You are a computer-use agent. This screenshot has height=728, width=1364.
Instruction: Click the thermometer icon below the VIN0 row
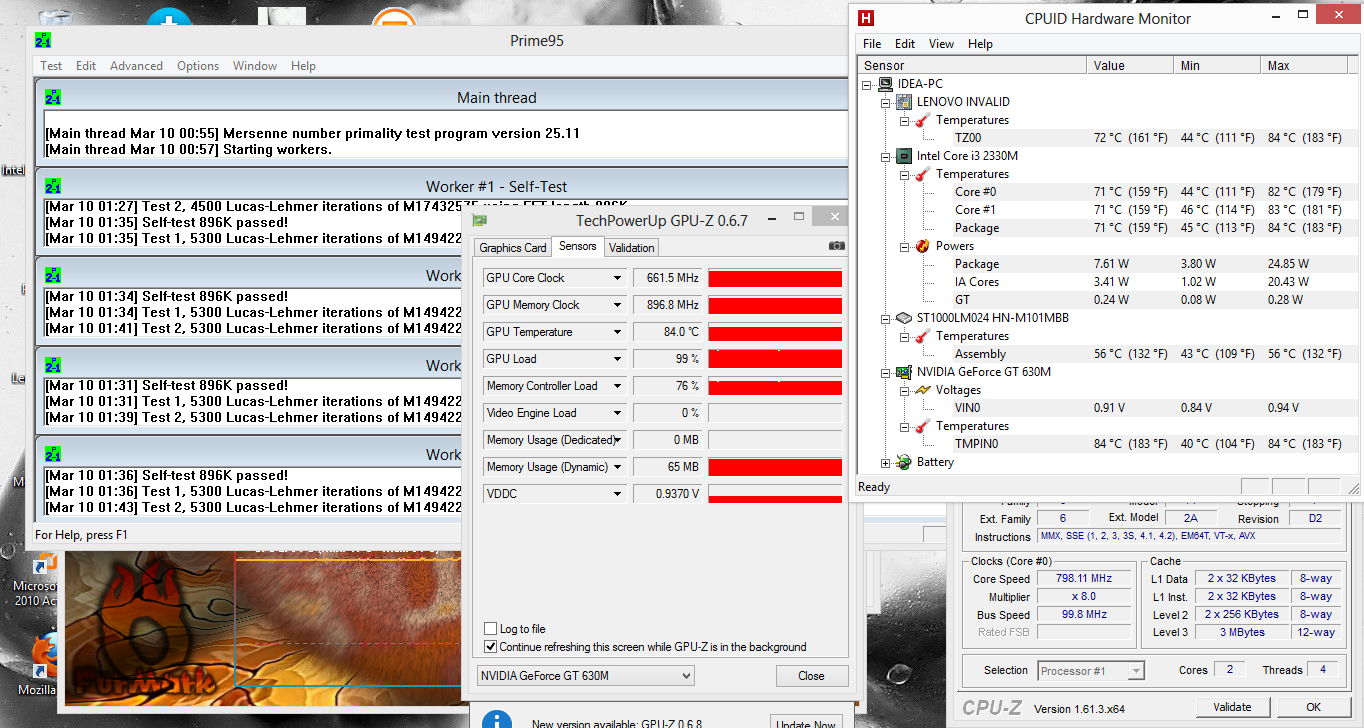coord(922,426)
